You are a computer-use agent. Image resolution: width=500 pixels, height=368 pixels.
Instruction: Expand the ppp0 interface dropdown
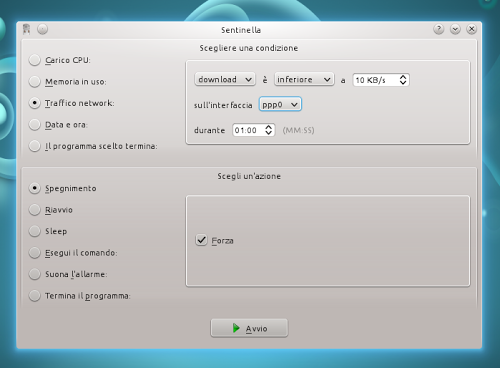(280, 104)
